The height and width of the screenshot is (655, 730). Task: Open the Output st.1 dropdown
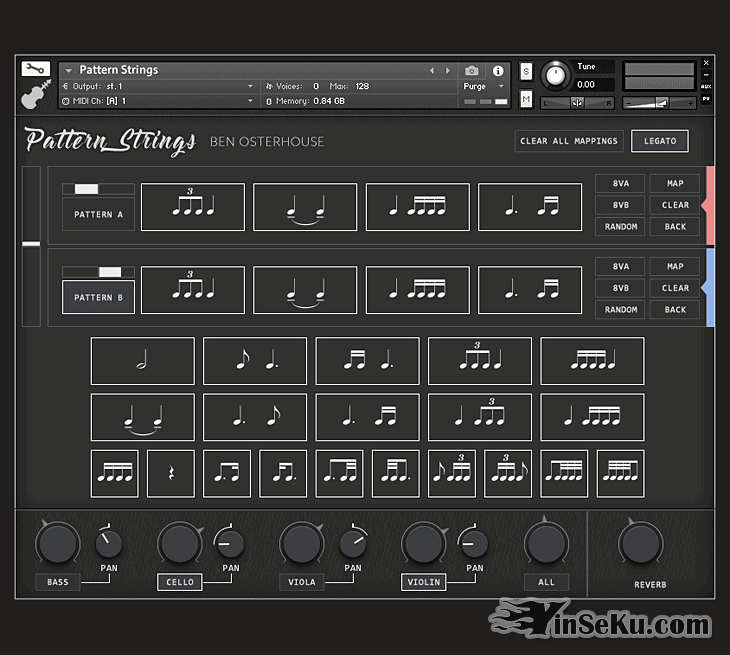160,86
